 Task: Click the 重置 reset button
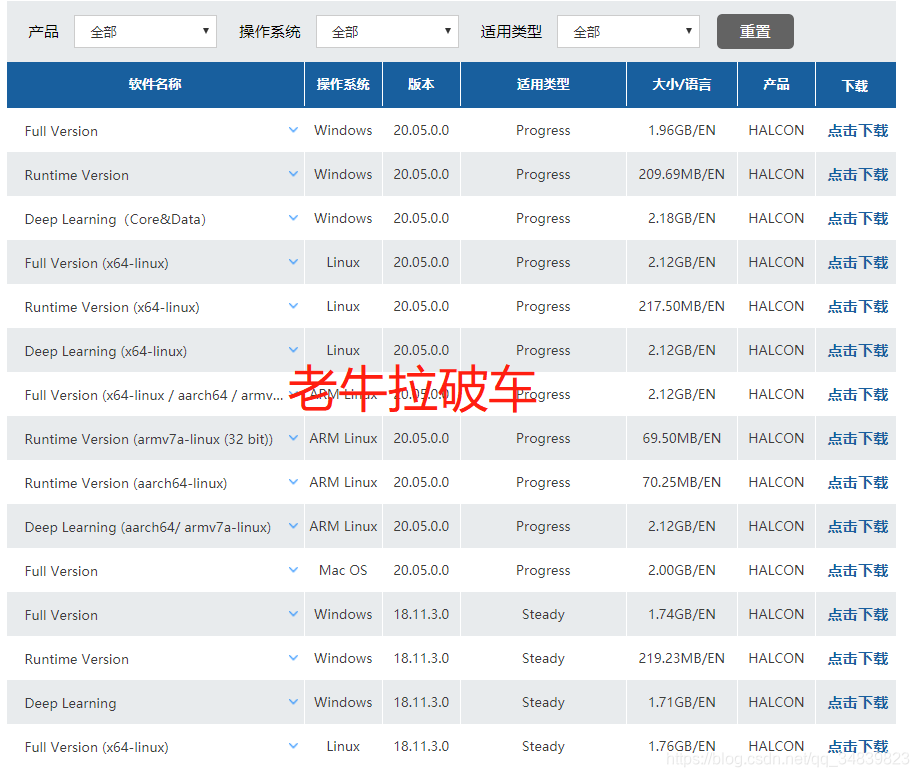[x=755, y=32]
